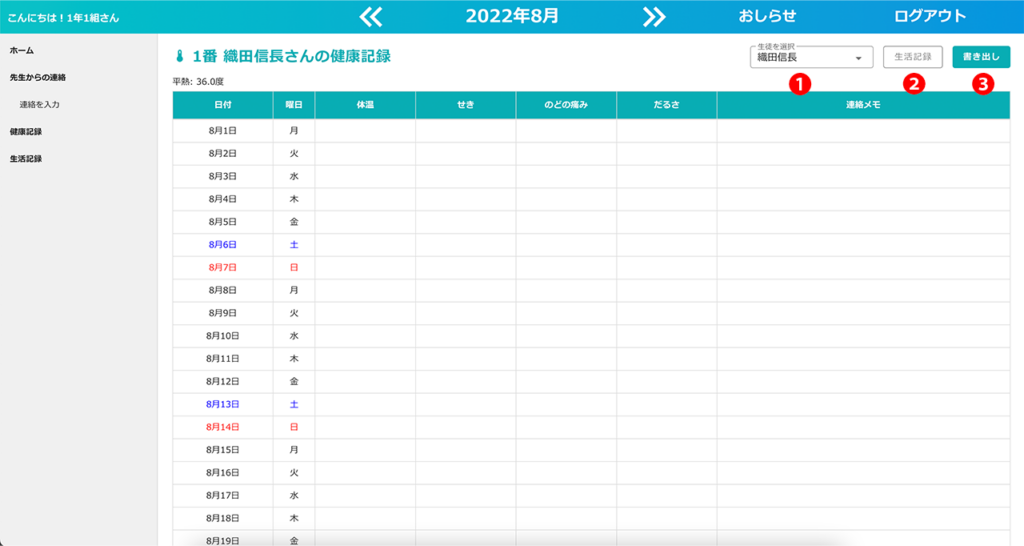Image resolution: width=1024 pixels, height=546 pixels.
Task: Click the thermometer icon beside the title
Action: tap(180, 57)
